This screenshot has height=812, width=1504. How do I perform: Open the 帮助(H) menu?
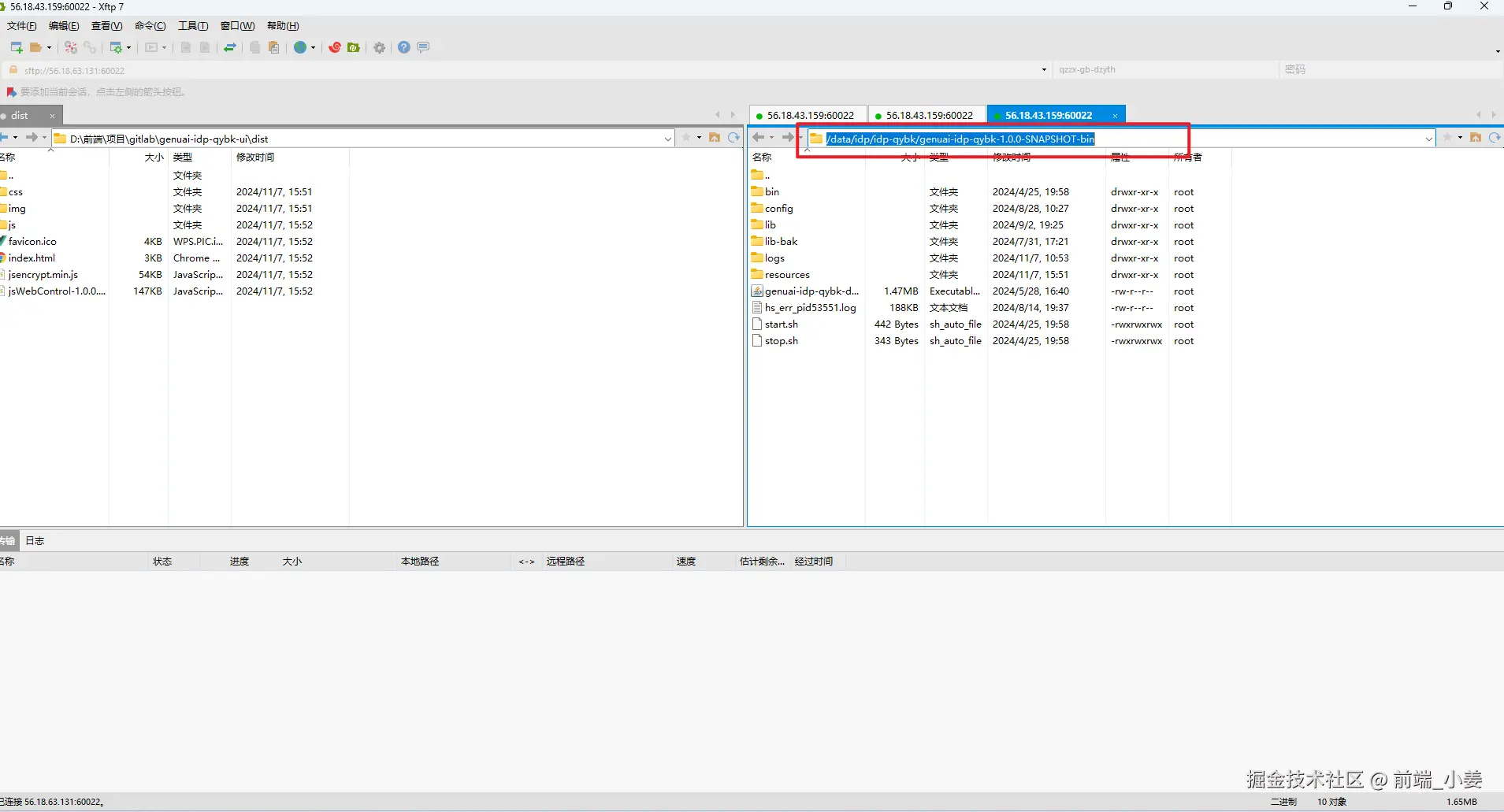(283, 26)
